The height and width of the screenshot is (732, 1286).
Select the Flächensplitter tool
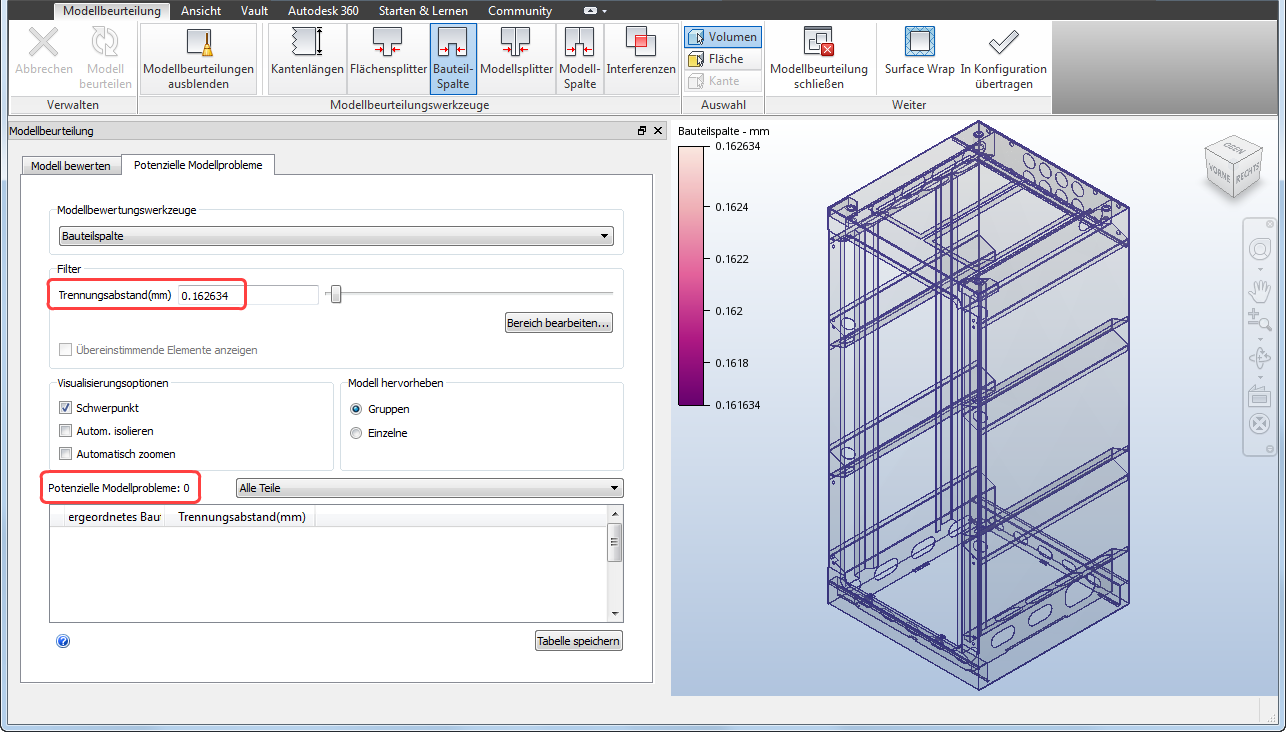[x=387, y=58]
